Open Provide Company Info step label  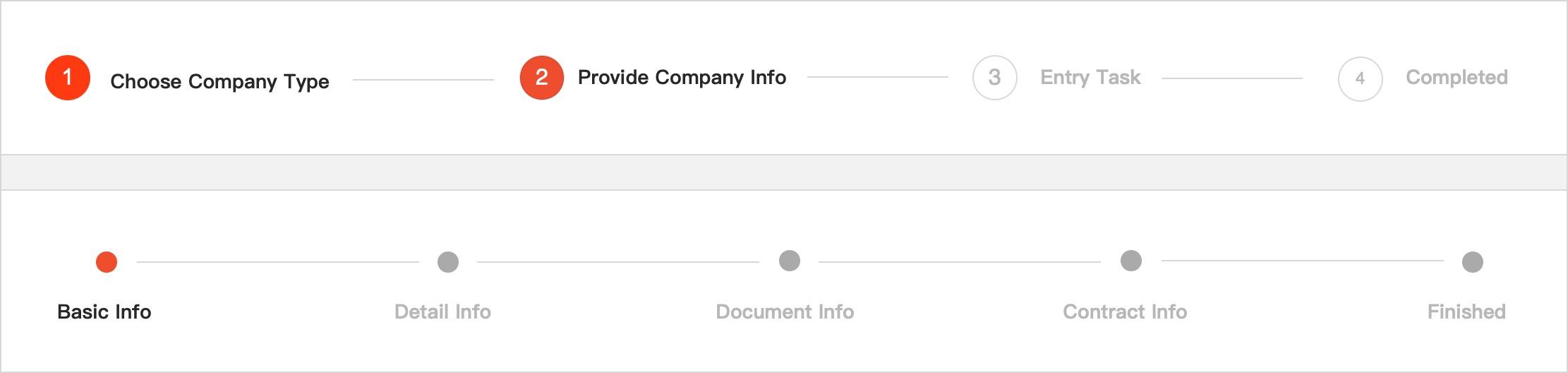(682, 77)
